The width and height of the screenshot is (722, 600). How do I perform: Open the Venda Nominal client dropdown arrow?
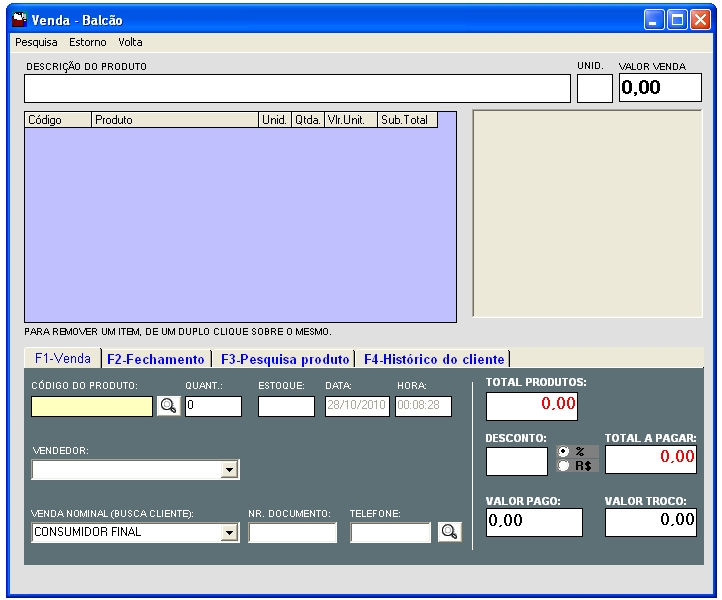tap(230, 533)
